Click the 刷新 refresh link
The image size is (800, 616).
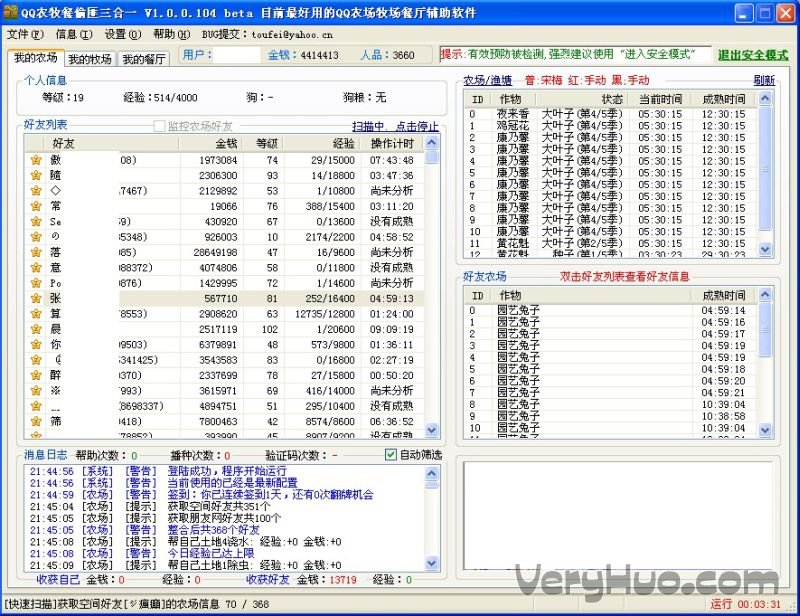[x=763, y=80]
